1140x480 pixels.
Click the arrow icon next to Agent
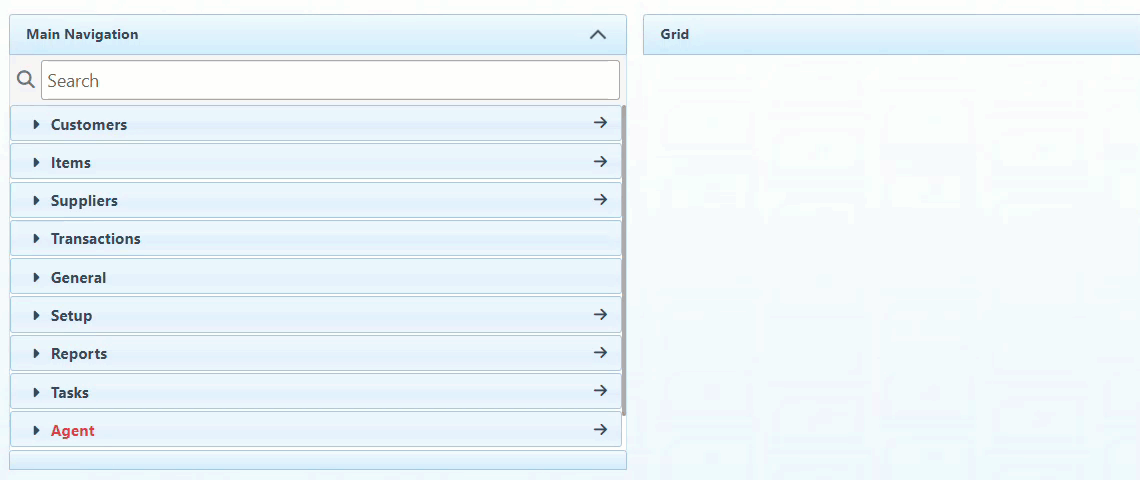click(x=600, y=429)
